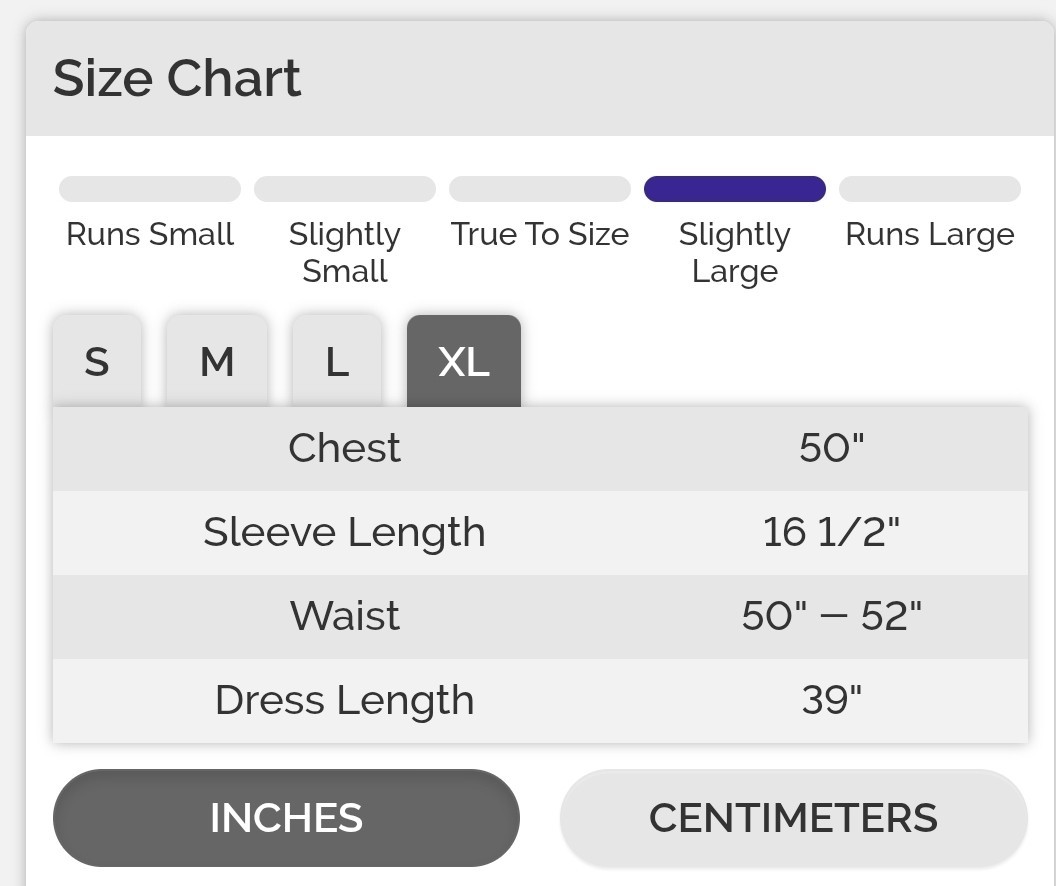The image size is (1056, 886).
Task: Switch measurements to INCHES
Action: [x=286, y=818]
